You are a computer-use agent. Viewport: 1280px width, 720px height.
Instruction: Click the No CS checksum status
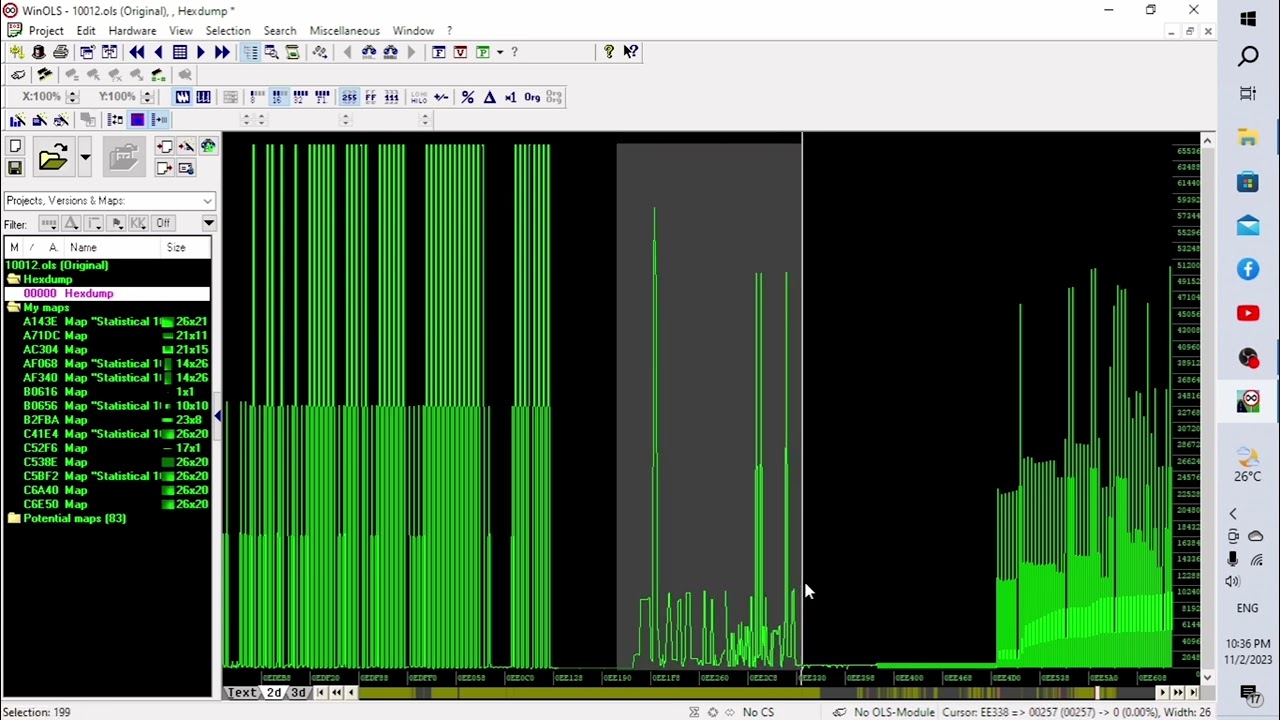click(758, 712)
